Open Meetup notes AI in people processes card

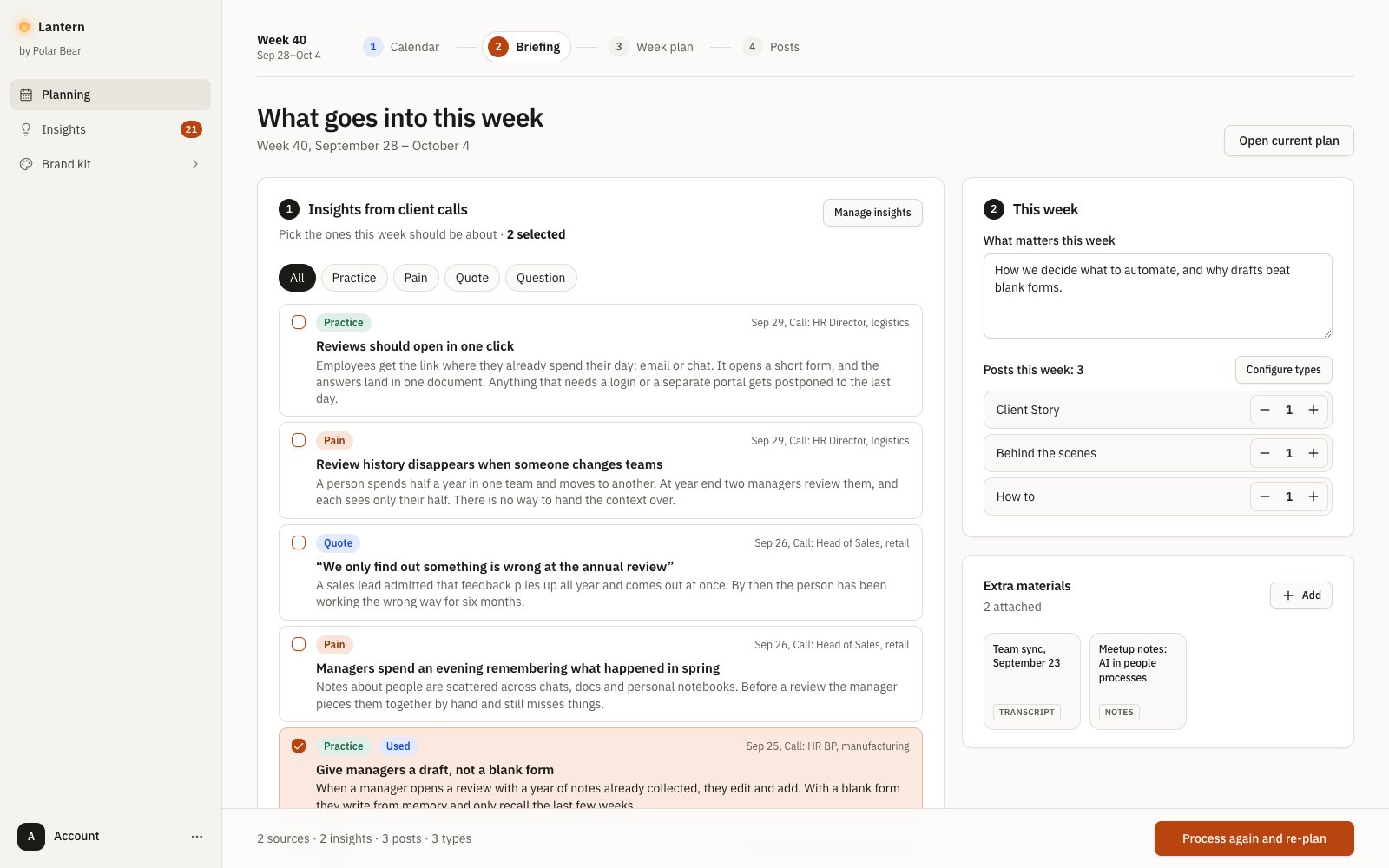coord(1137,681)
